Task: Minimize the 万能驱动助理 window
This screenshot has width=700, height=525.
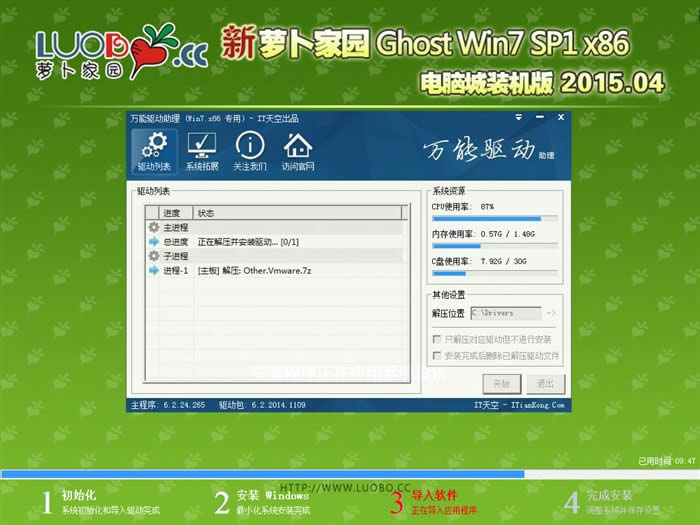Action: 540,117
